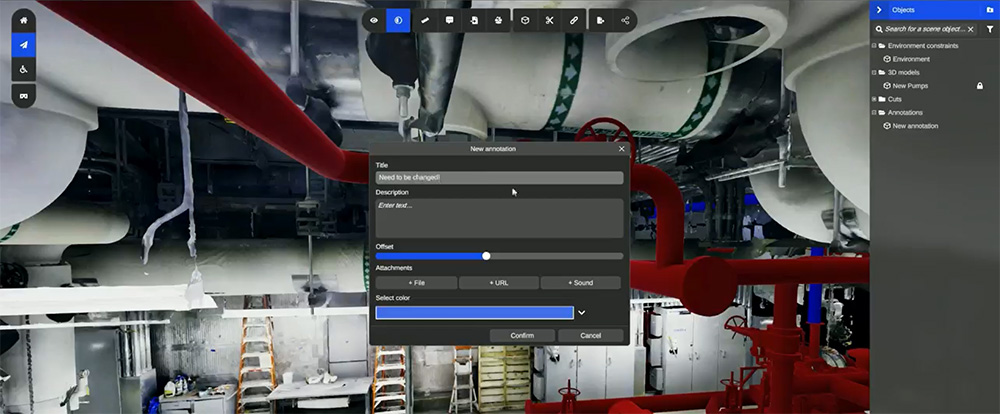The width and height of the screenshot is (1000, 414).
Task: Open the share icon in toolbar
Action: tap(625, 20)
